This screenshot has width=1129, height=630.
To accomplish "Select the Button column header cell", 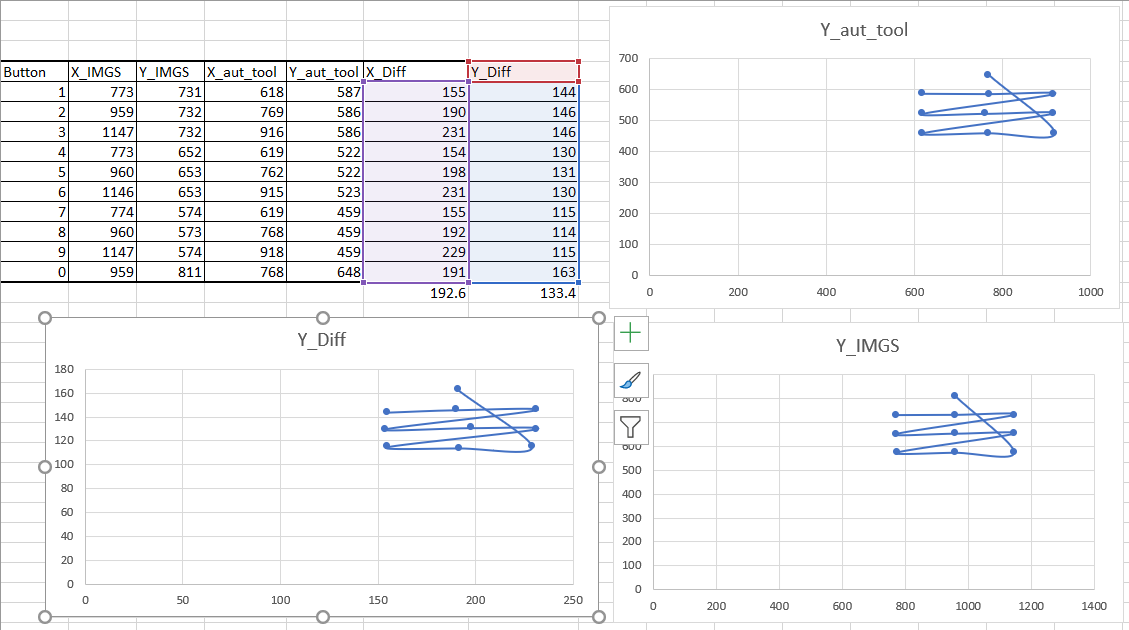I will coord(34,72).
